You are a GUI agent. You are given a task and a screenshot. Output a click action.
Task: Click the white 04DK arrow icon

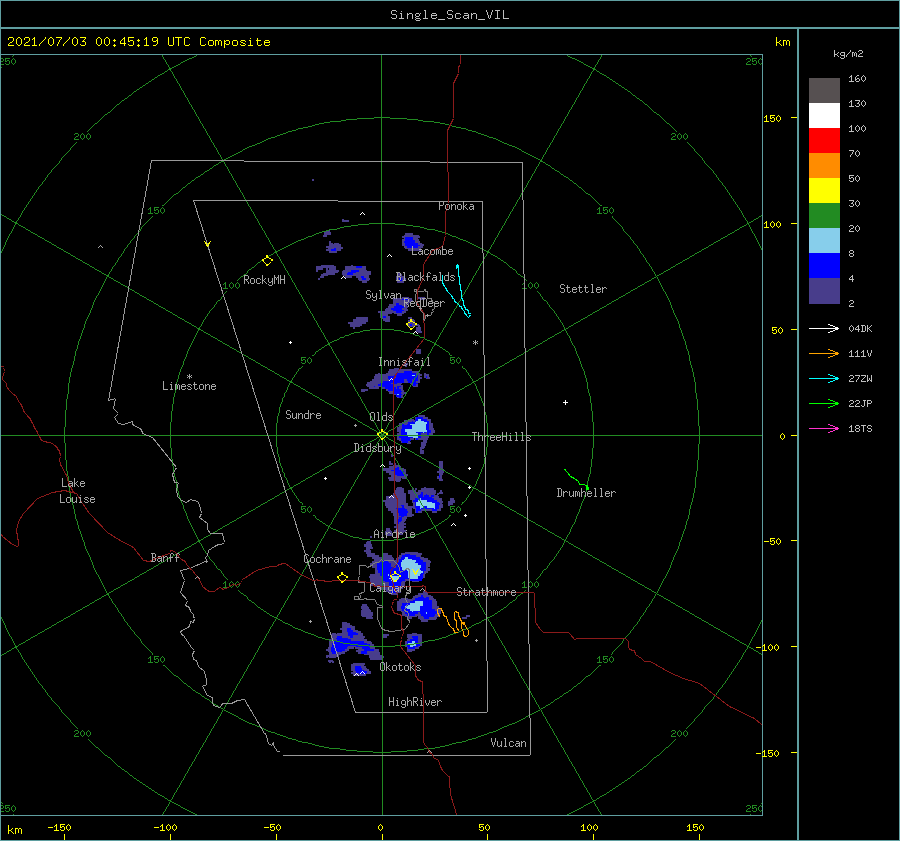(824, 328)
